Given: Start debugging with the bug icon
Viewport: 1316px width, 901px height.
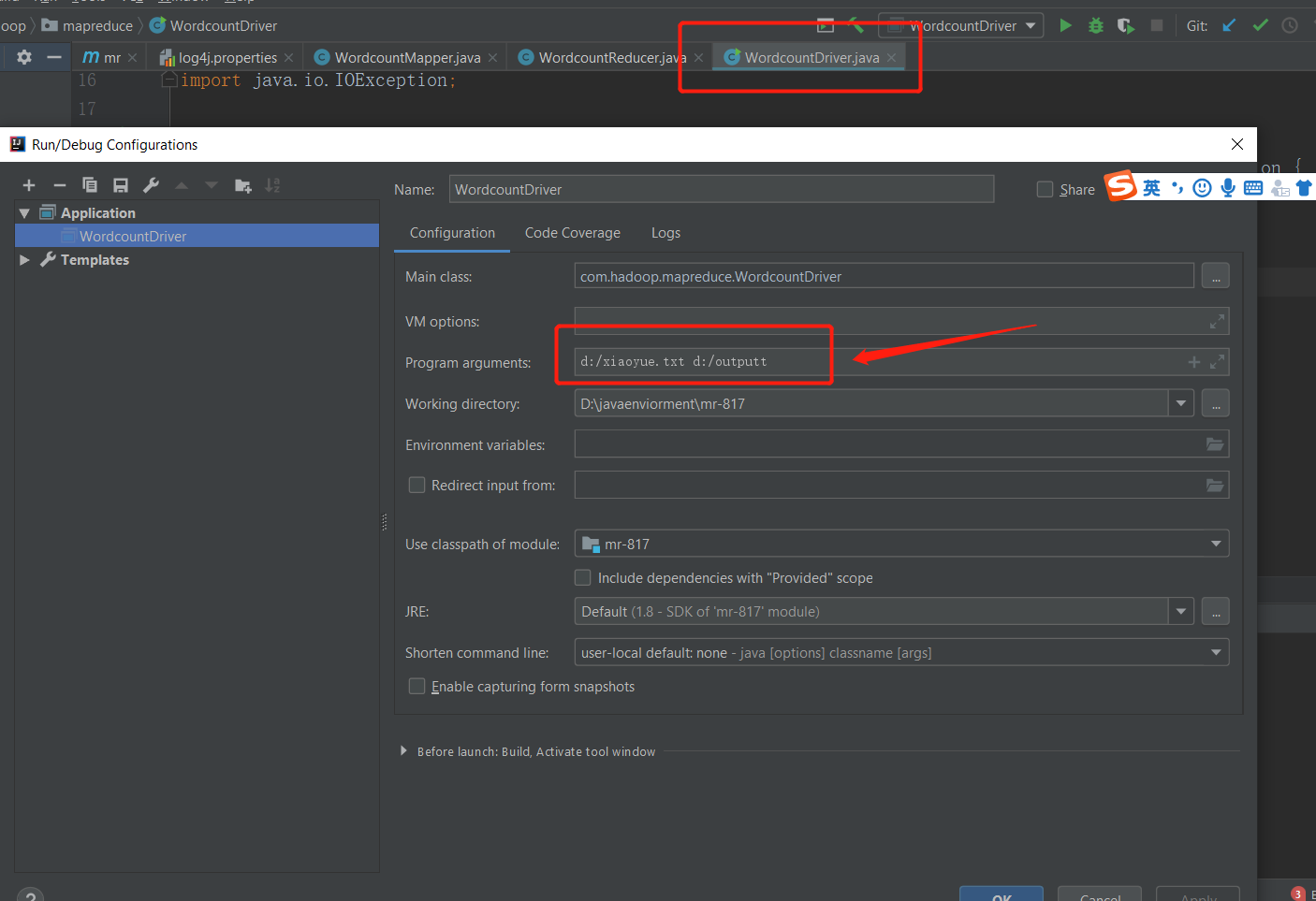Looking at the screenshot, I should pyautogui.click(x=1096, y=25).
